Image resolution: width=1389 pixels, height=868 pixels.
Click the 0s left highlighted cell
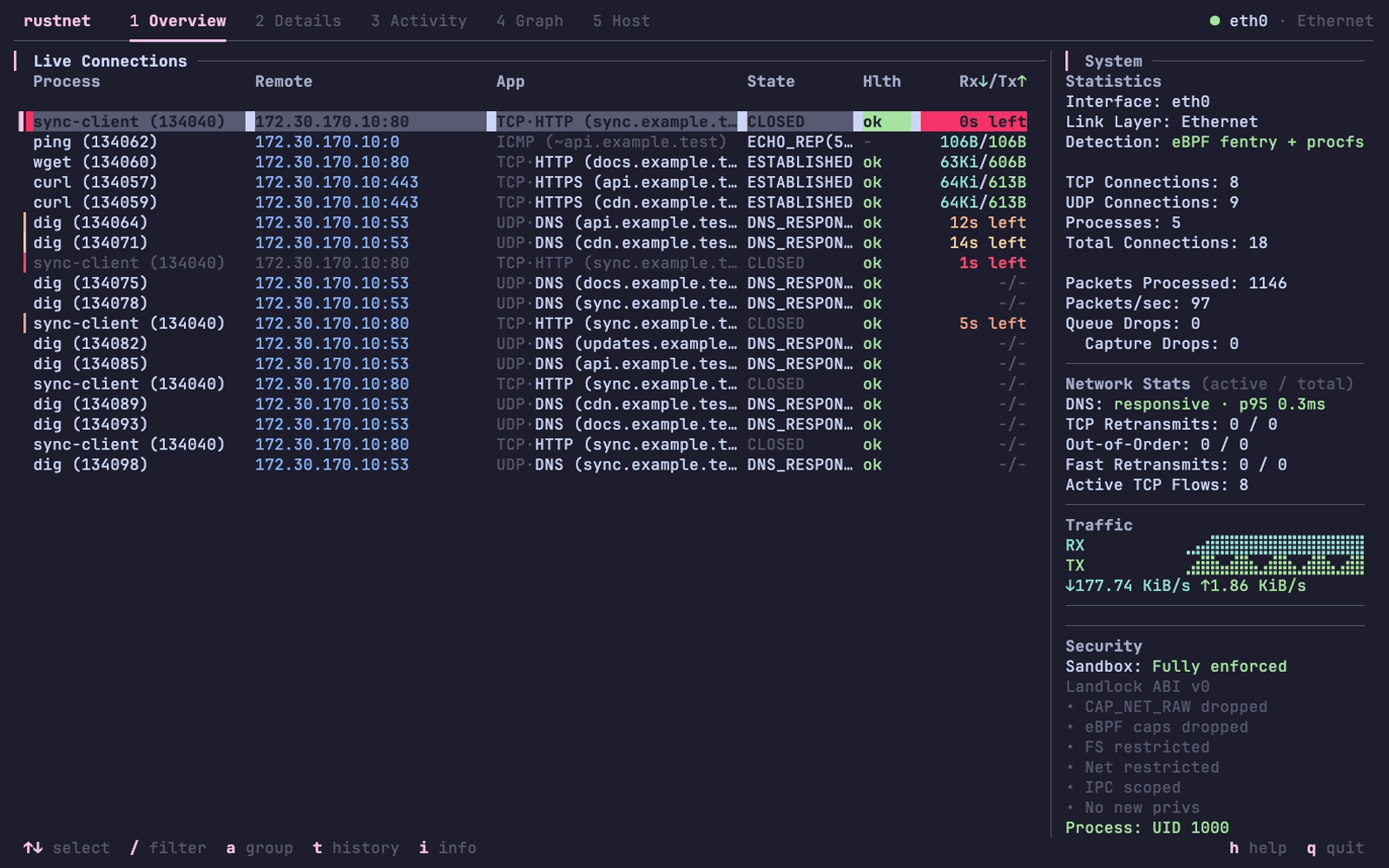click(974, 122)
